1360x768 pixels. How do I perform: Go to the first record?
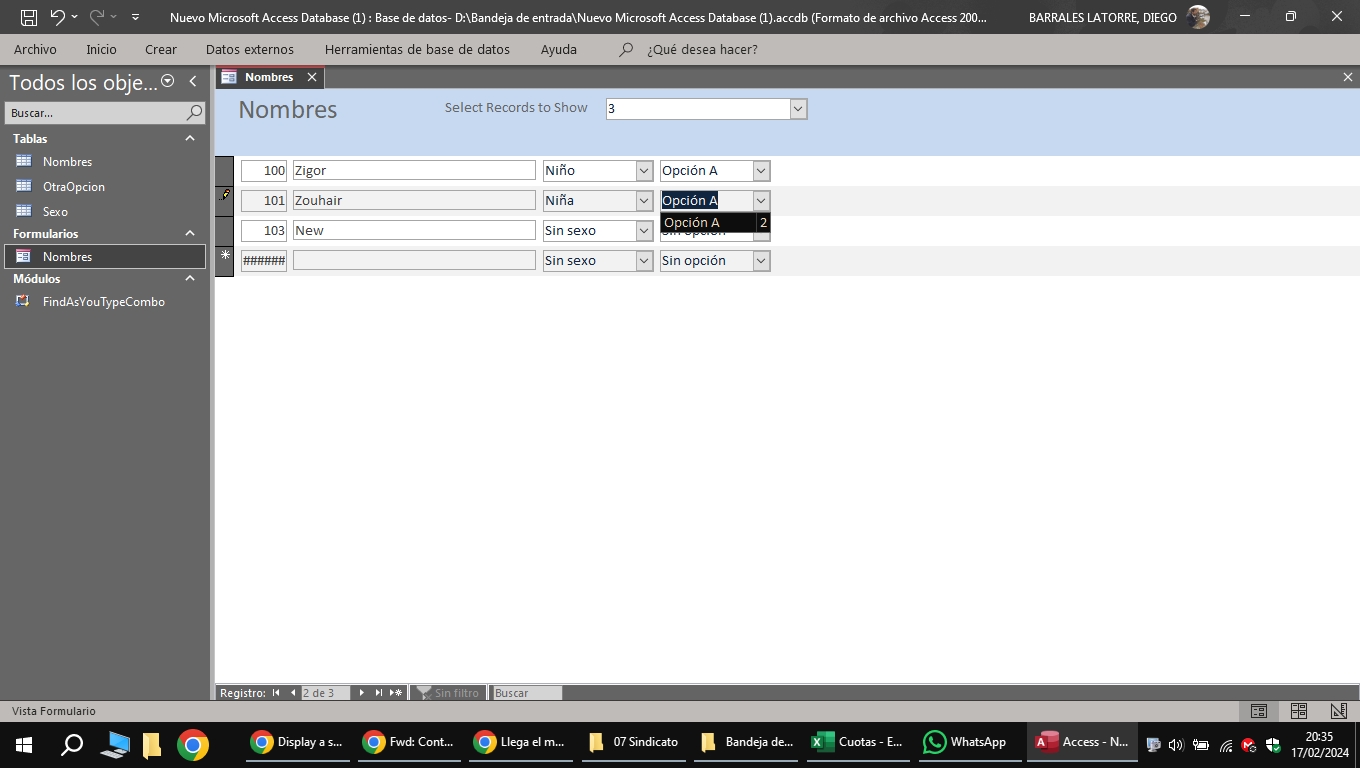[x=276, y=692]
